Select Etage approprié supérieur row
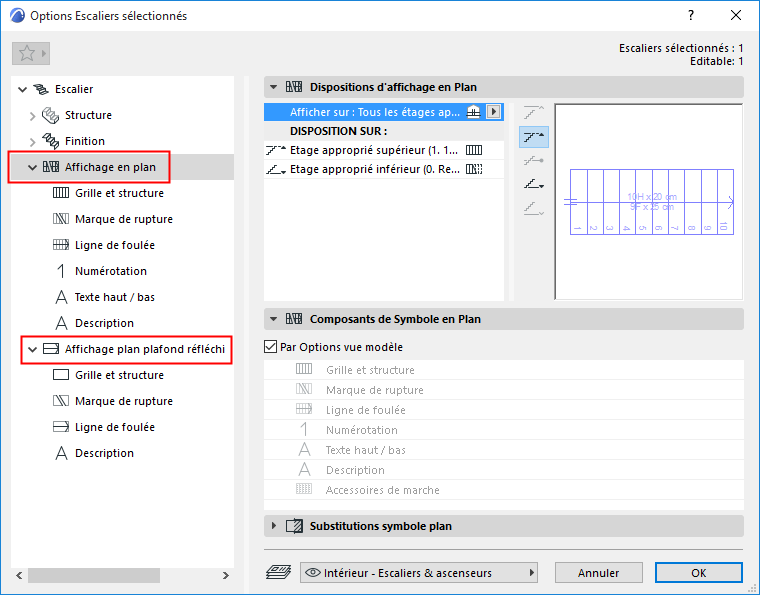This screenshot has width=760, height=595. 383,150
